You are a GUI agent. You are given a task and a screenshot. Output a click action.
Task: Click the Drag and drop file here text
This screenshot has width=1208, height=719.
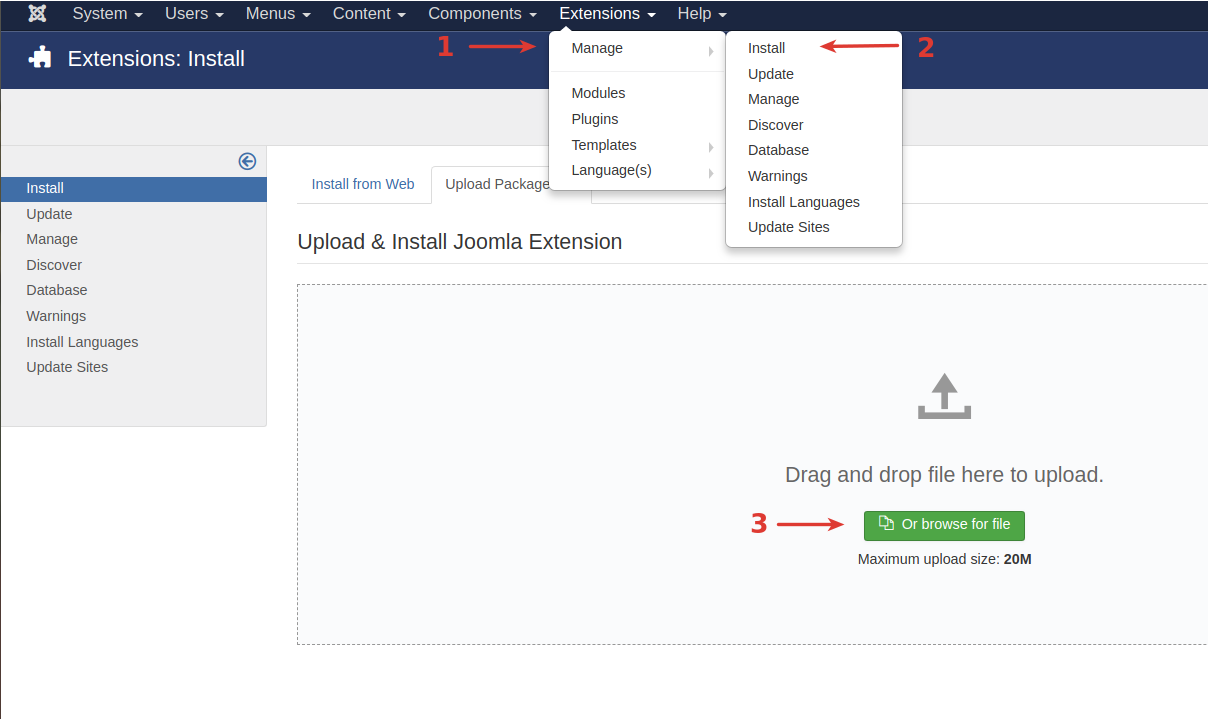pos(944,475)
